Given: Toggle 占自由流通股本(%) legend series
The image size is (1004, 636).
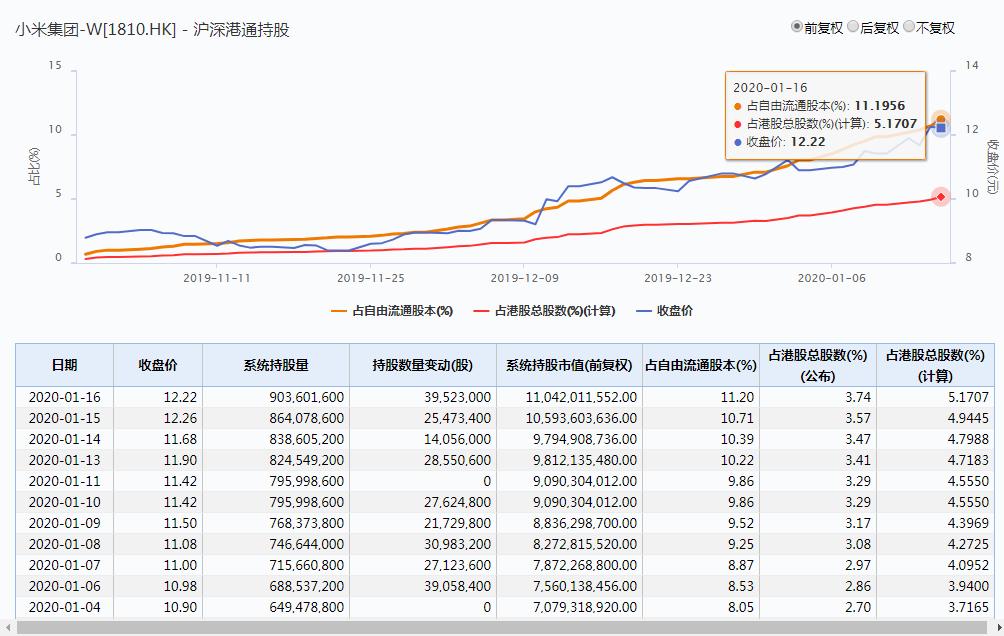Looking at the screenshot, I should 392,311.
